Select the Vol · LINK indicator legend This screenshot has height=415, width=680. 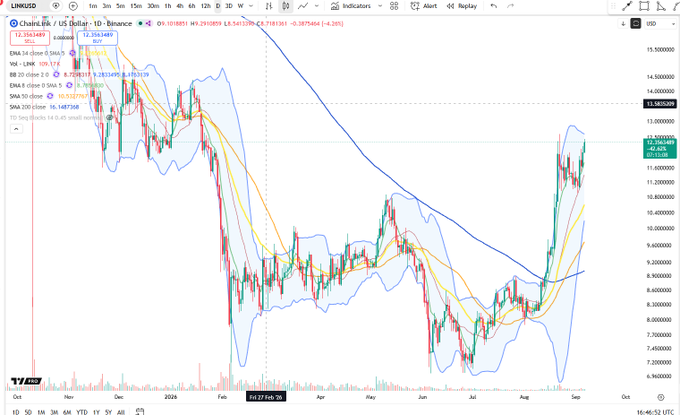22,64
